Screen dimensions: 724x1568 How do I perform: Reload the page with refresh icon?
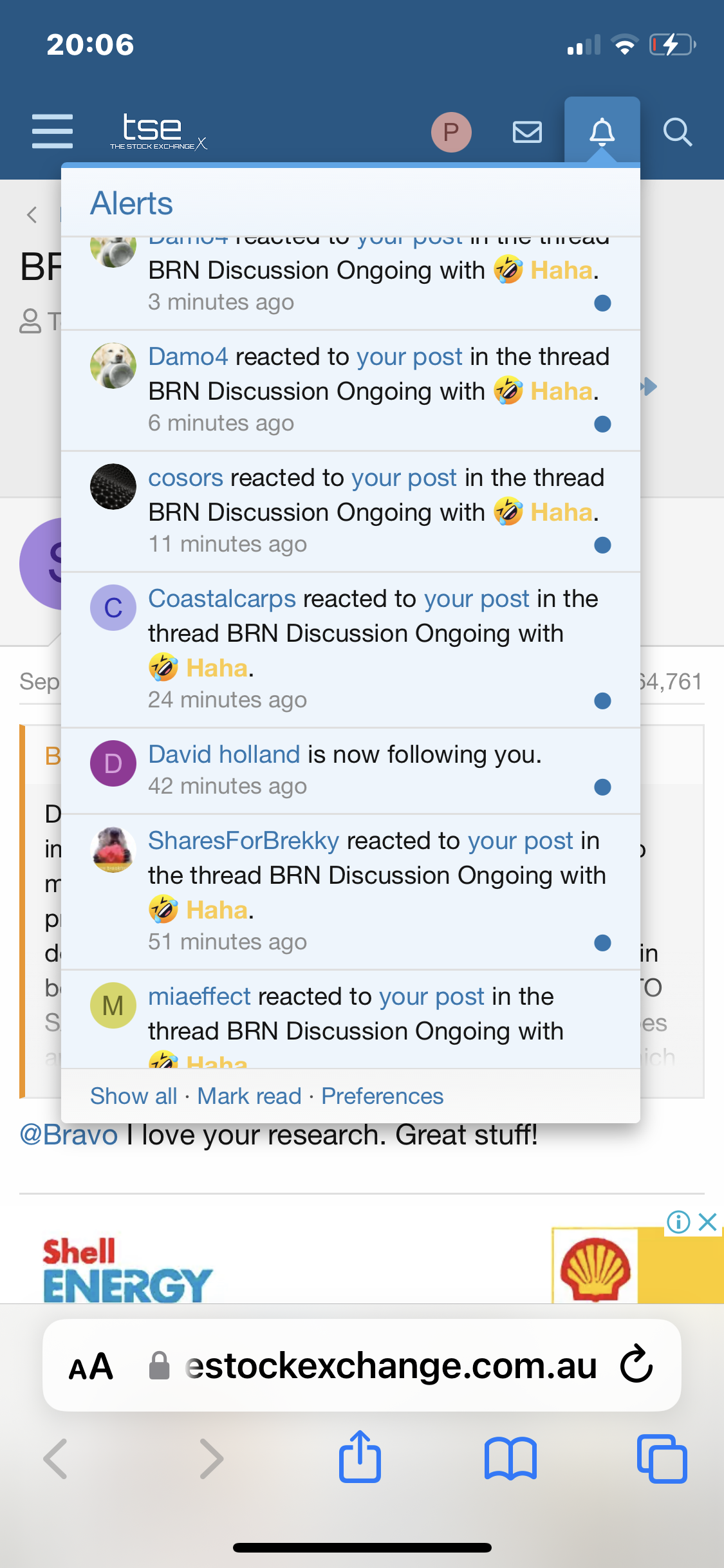pos(636,1364)
